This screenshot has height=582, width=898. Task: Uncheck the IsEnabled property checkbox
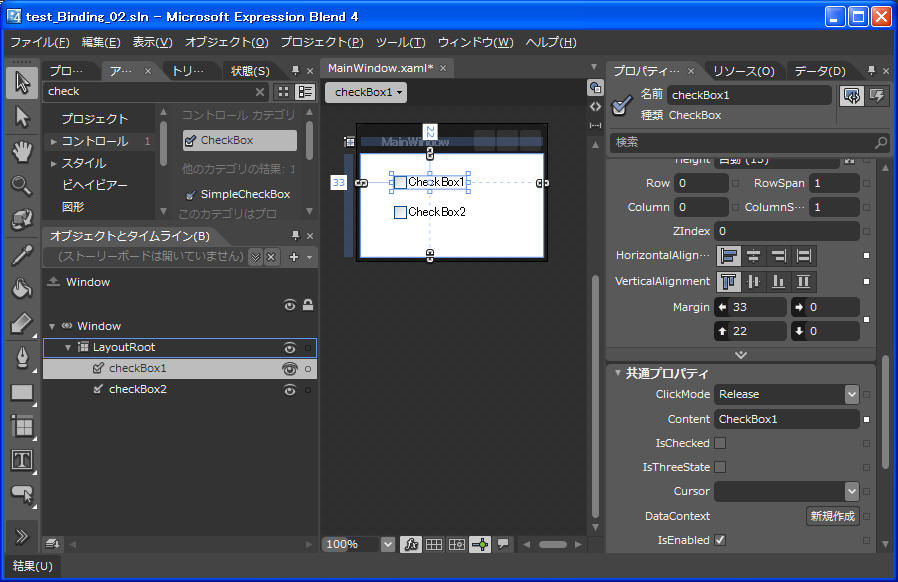pyautogui.click(x=720, y=540)
